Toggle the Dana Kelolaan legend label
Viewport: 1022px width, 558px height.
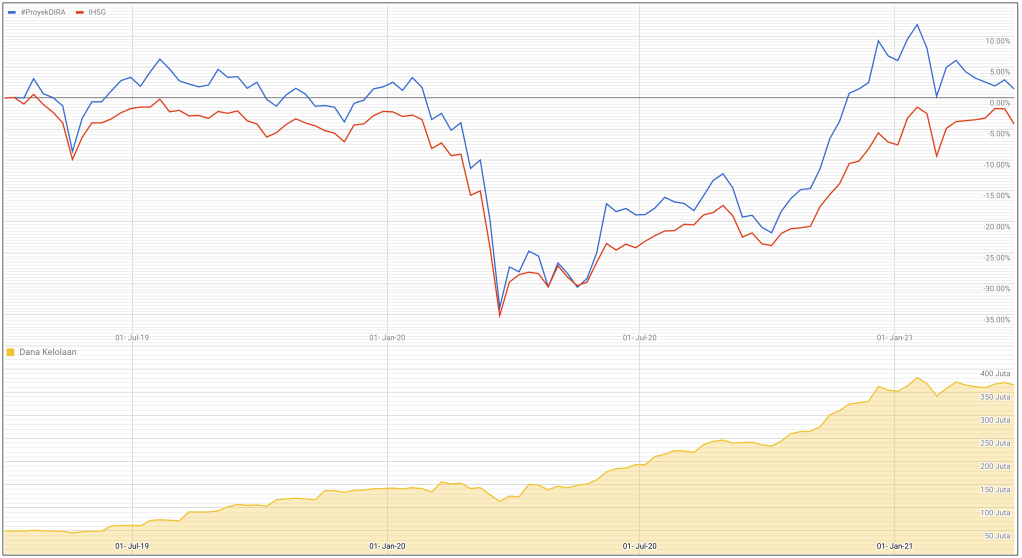48,352
